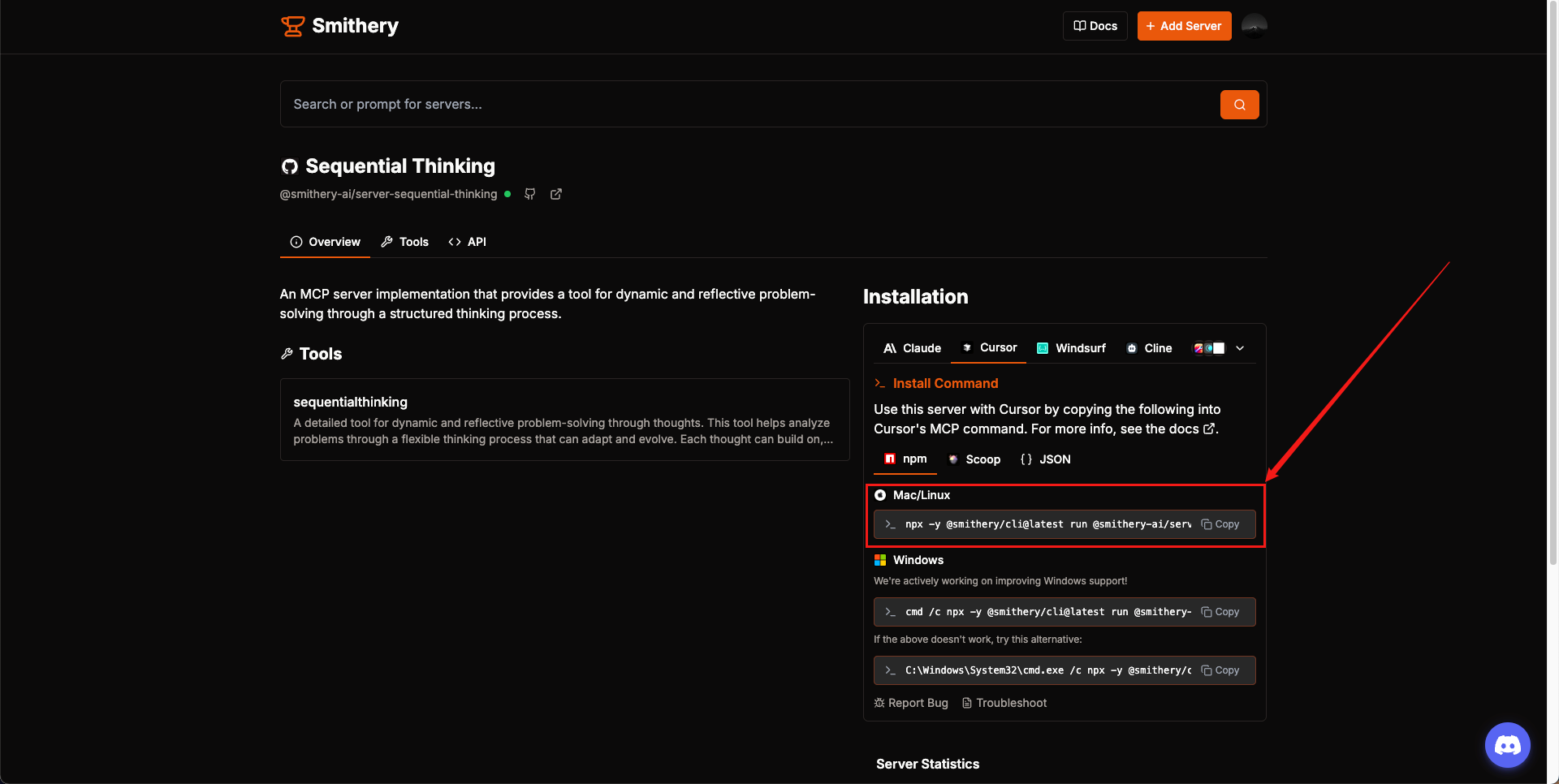This screenshot has height=784, width=1559.
Task: Open the Discord chat bubble
Action: tap(1507, 745)
